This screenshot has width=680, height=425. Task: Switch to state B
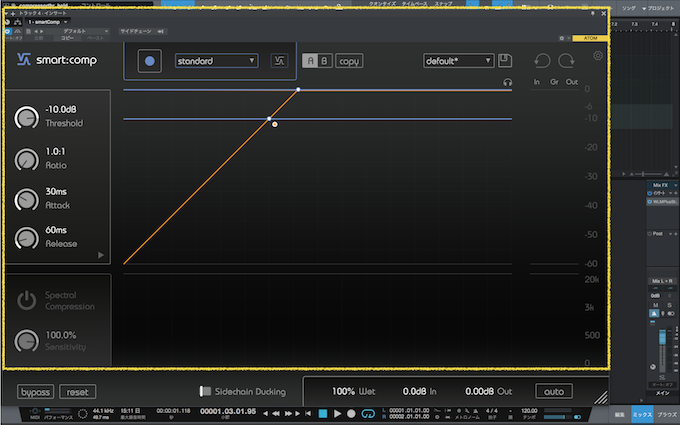[x=325, y=61]
